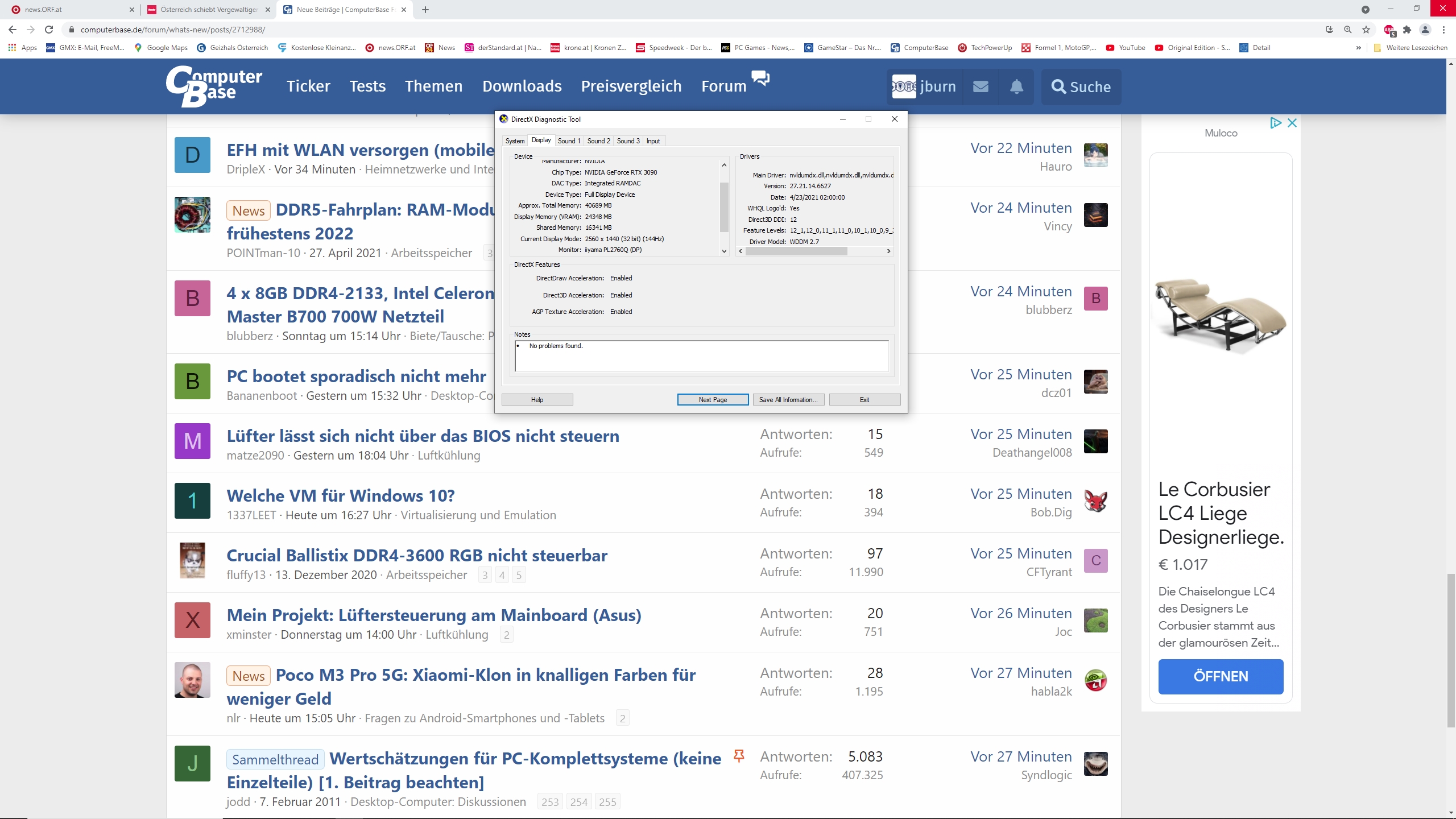1456x819 pixels.
Task: Close the ad with the X icon
Action: pyautogui.click(x=1292, y=123)
